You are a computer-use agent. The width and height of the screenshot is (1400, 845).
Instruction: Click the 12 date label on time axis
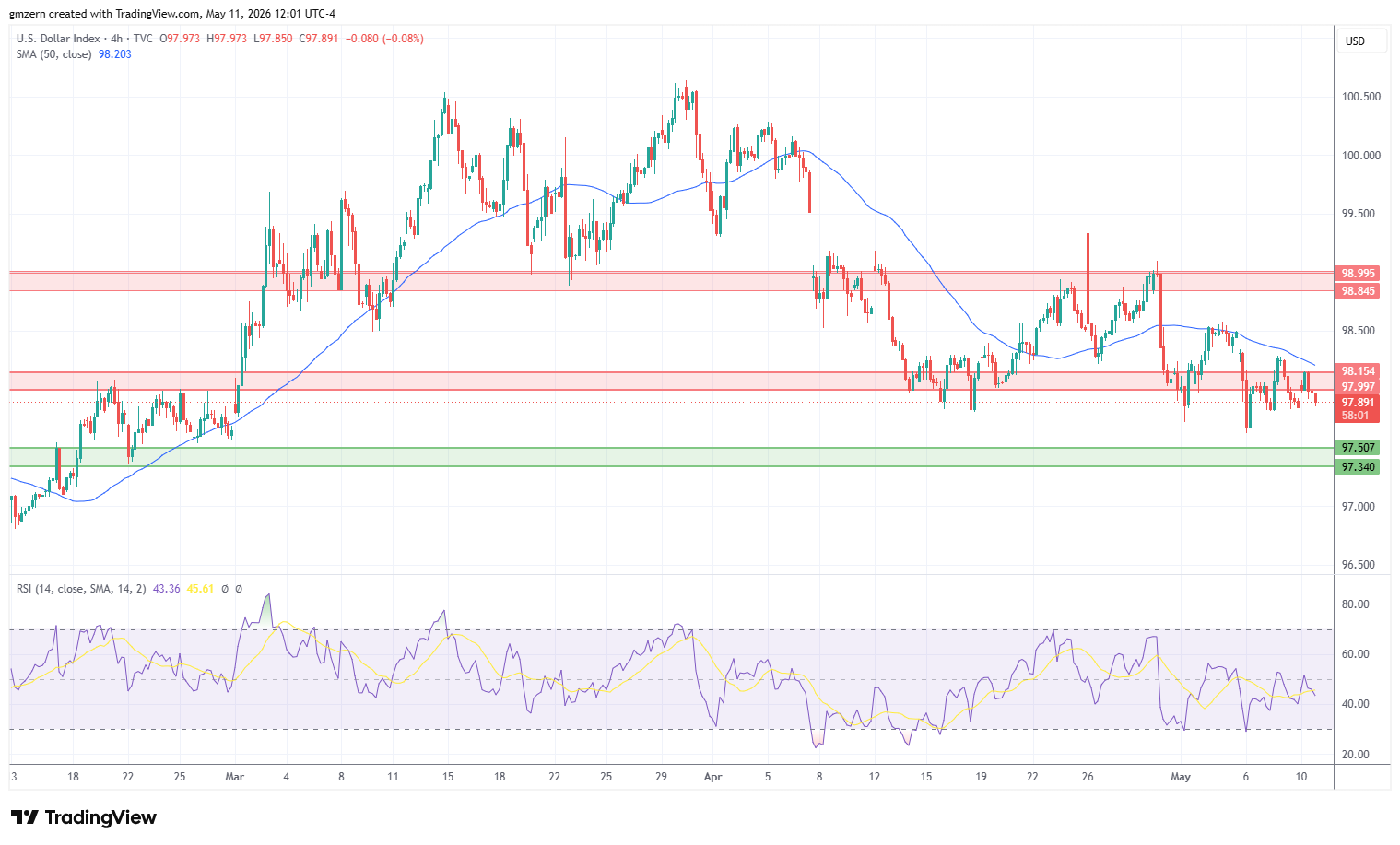point(875,777)
